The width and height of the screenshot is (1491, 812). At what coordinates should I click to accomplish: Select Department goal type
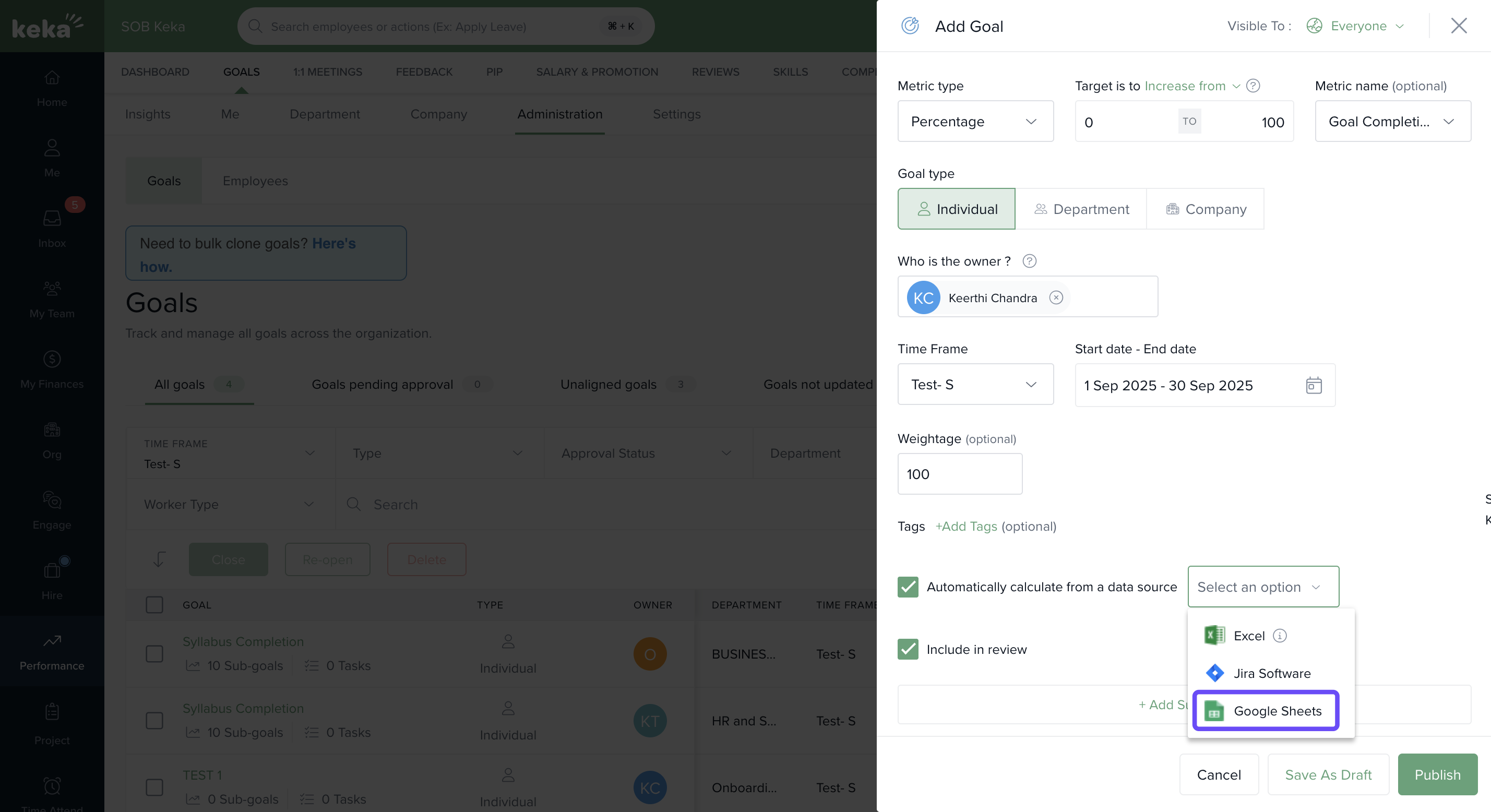(x=1081, y=209)
